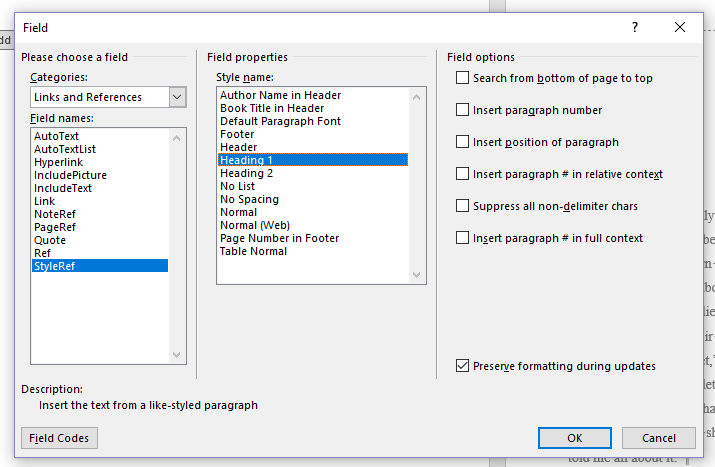The image size is (715, 467).
Task: Click the Field Codes button
Action: (x=59, y=438)
